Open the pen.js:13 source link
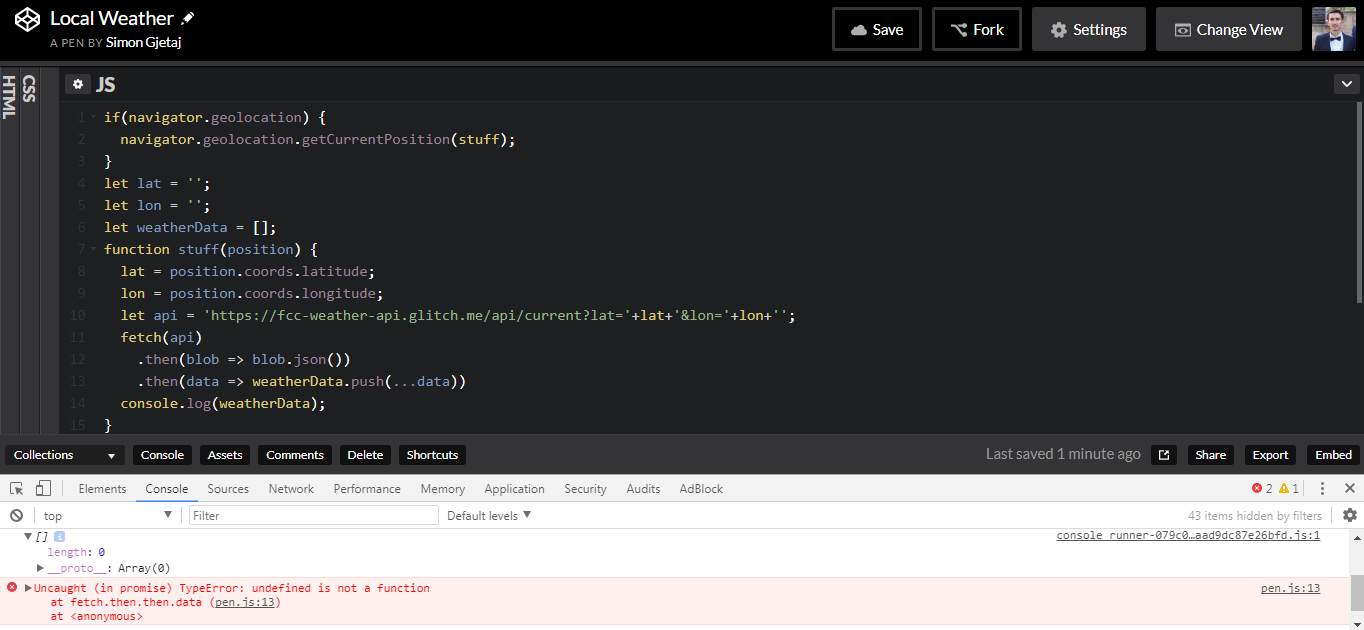Image resolution: width=1364 pixels, height=630 pixels. 1290,588
